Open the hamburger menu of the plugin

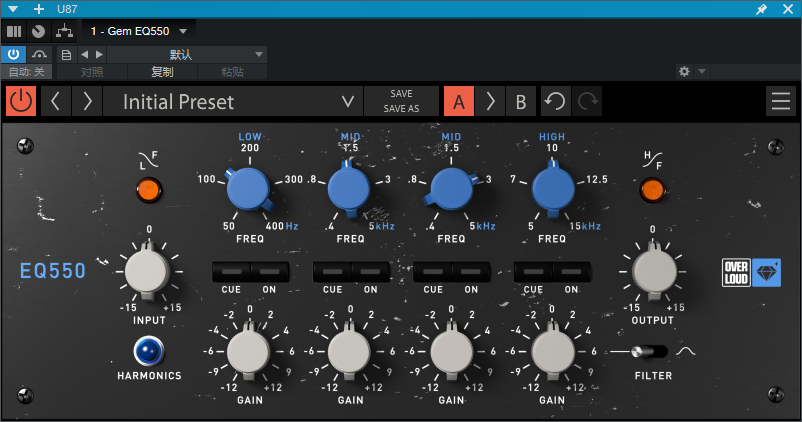[x=781, y=101]
